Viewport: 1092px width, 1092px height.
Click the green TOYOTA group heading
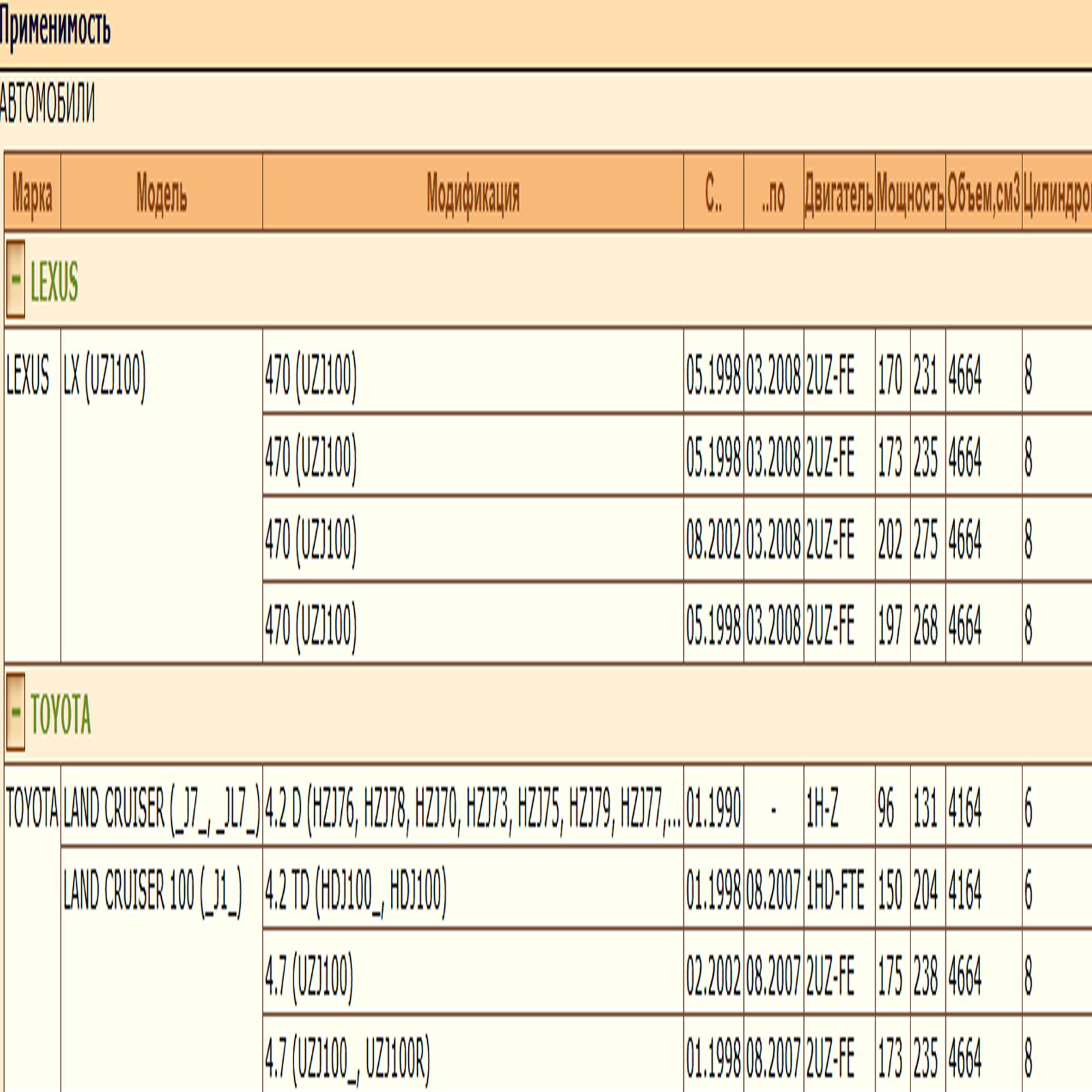pos(61,715)
